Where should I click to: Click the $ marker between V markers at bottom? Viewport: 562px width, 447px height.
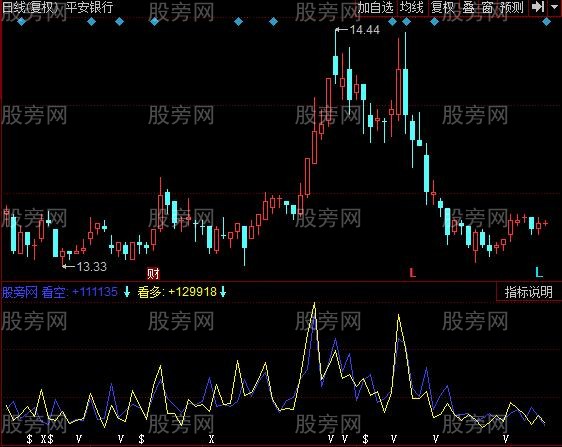point(365,439)
